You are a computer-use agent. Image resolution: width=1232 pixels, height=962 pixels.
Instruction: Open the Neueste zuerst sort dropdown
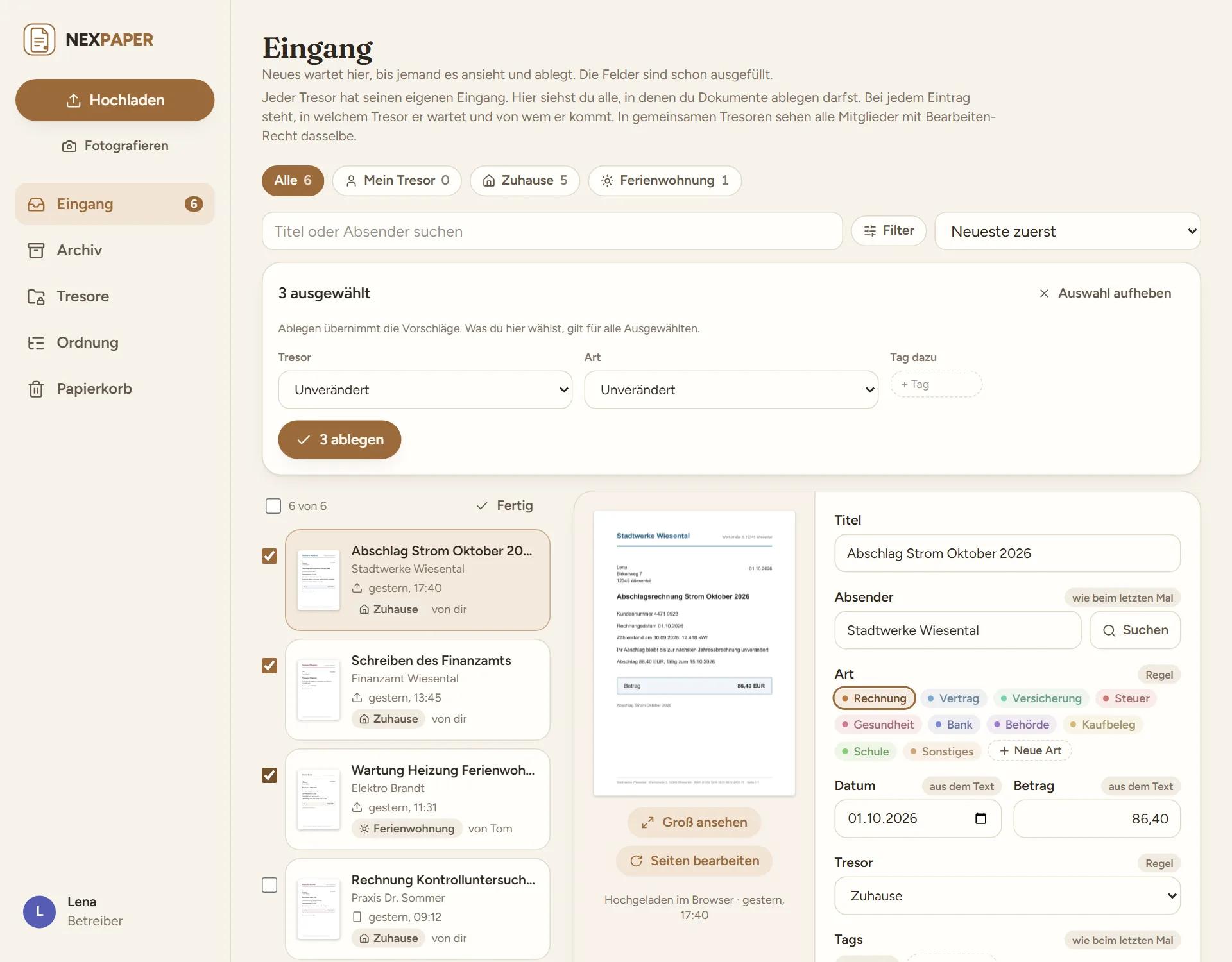tap(1067, 232)
